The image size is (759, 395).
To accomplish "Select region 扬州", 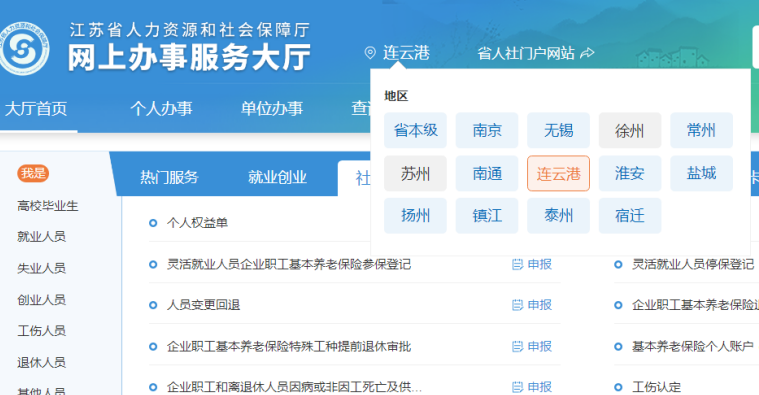I will pyautogui.click(x=415, y=215).
